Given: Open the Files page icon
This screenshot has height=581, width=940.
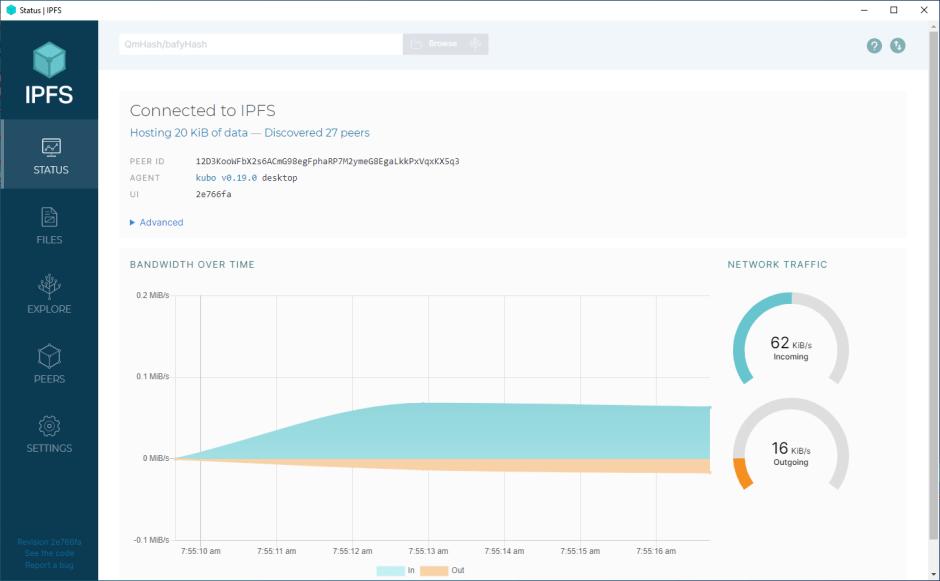Looking at the screenshot, I should tap(49, 217).
